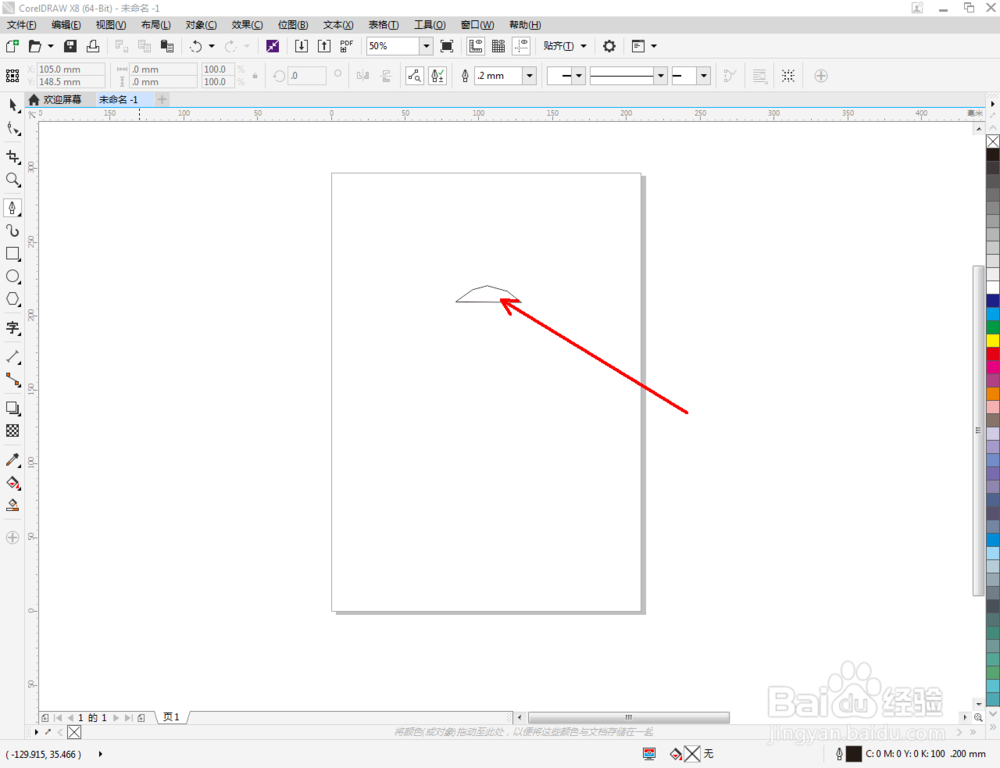
Task: Open start arrowhead dropdown
Action: [x=579, y=76]
